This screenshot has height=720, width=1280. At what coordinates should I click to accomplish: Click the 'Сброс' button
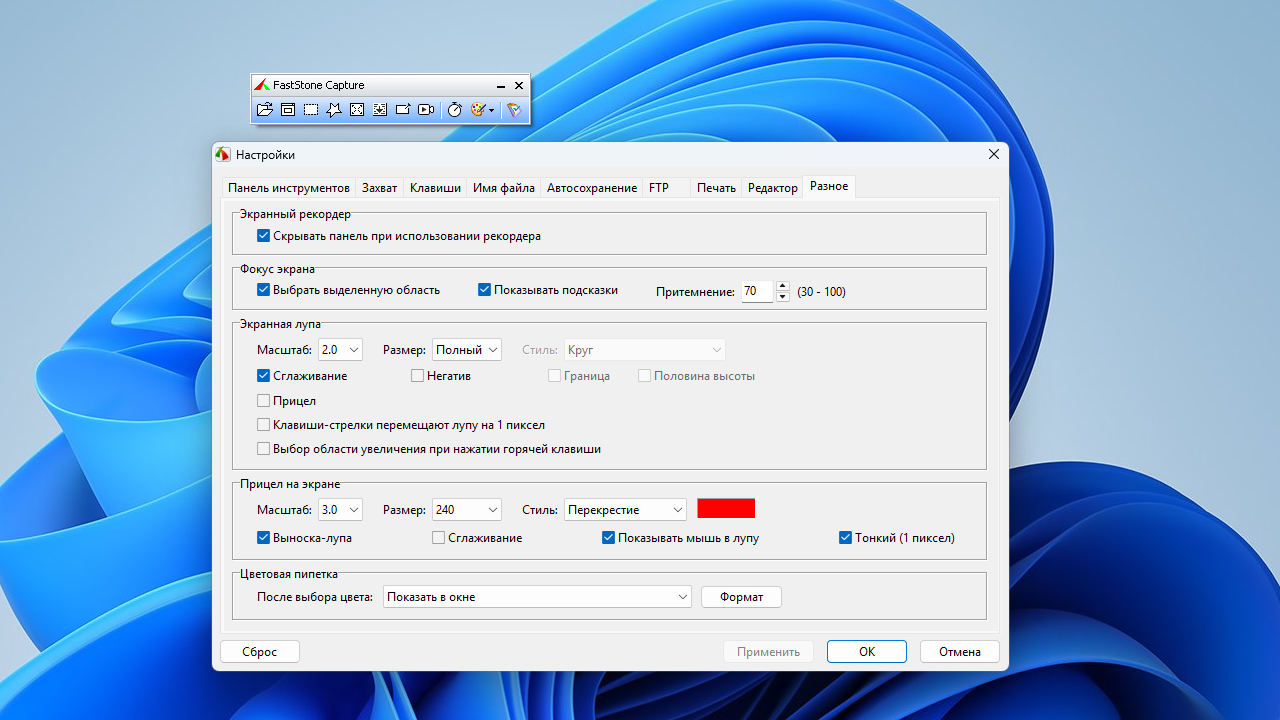(x=259, y=652)
